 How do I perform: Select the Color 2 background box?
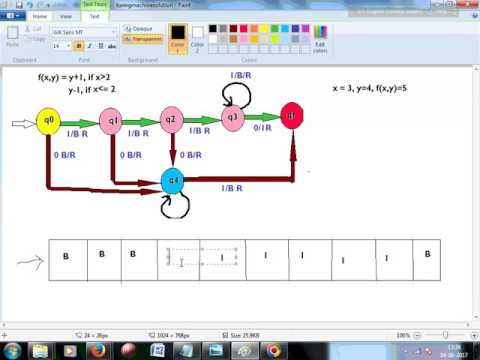point(197,39)
